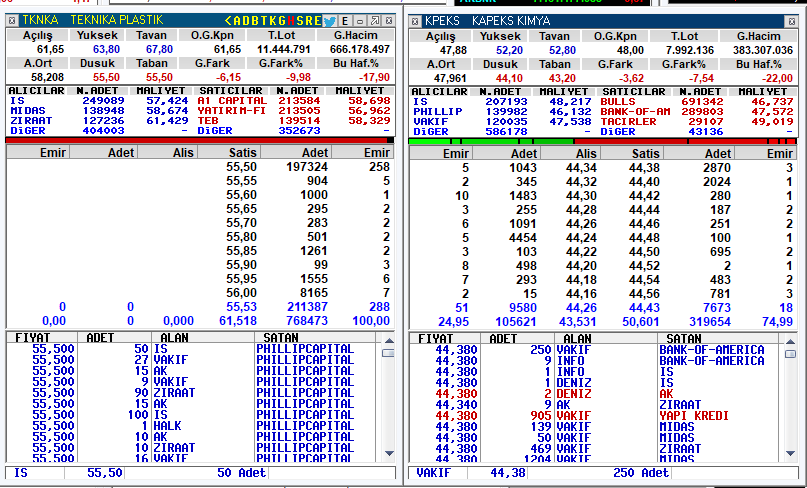Viewport: 807px width, 488px height.
Task: Click the red portion of KPEKS ratio bar
Action: (x=686, y=141)
